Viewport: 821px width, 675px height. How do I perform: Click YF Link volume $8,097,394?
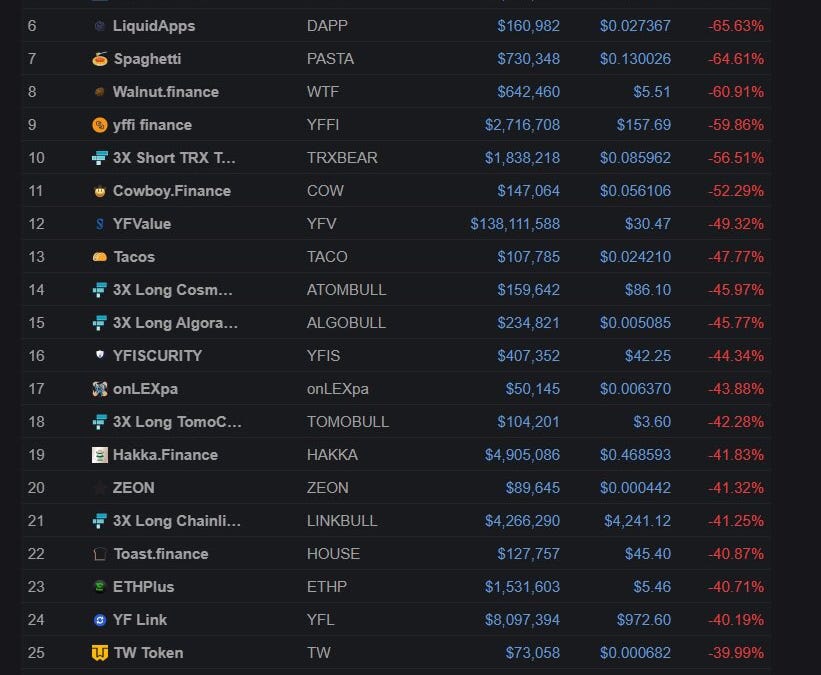click(x=522, y=619)
